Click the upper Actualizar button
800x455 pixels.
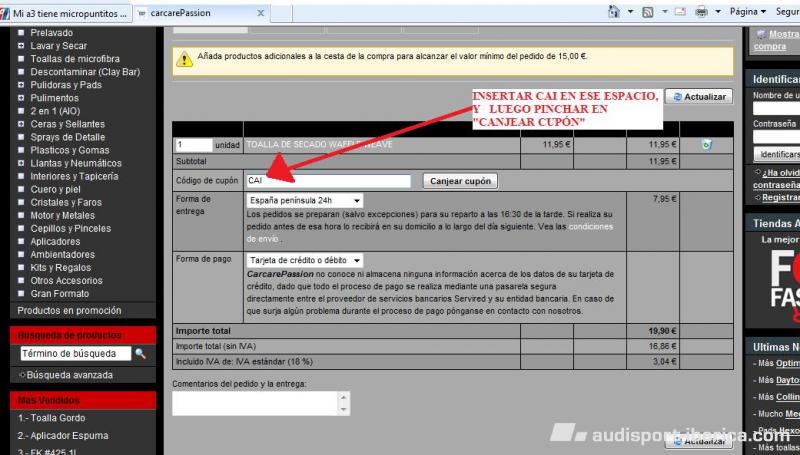point(699,97)
